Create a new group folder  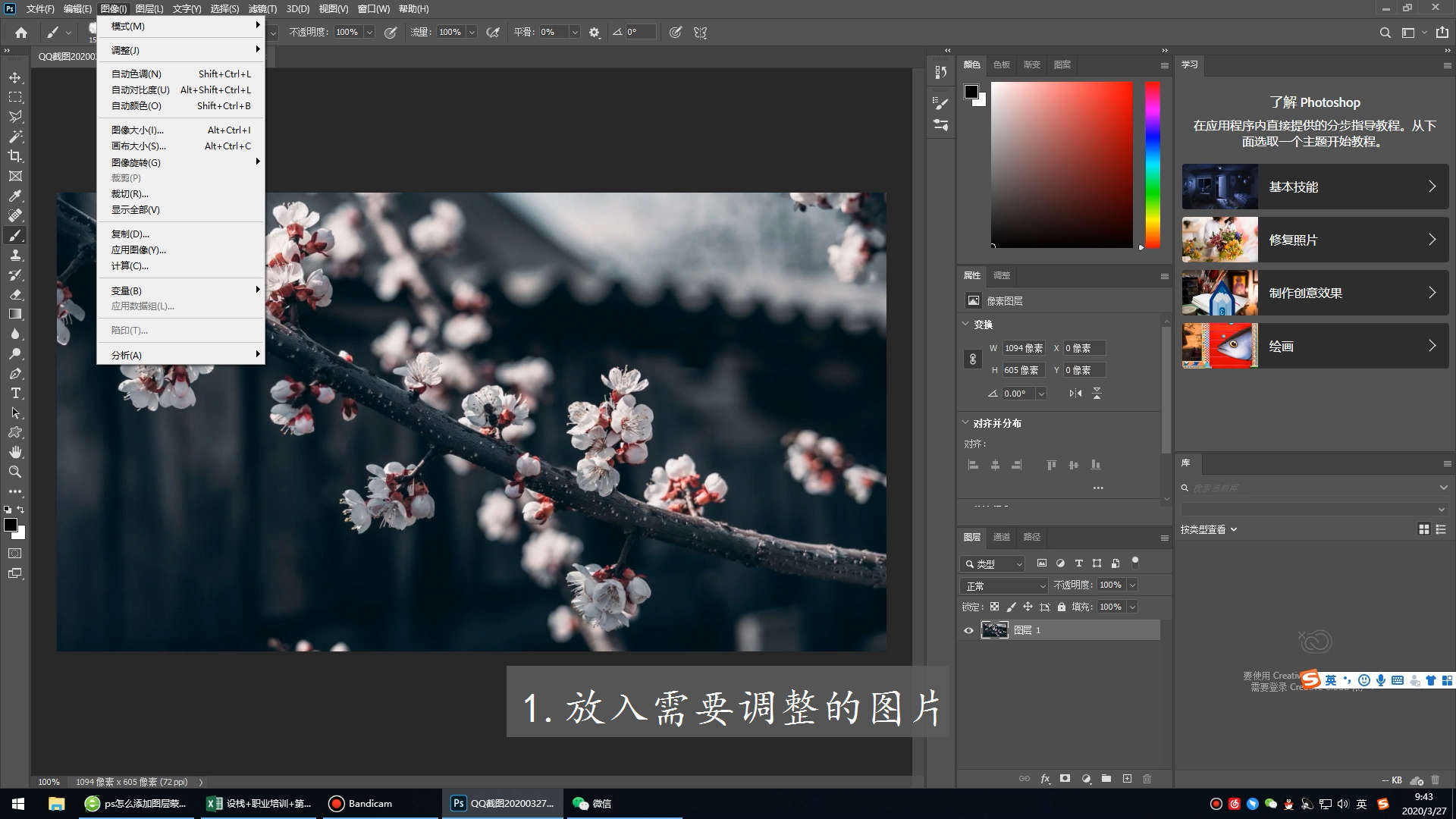pos(1106,779)
